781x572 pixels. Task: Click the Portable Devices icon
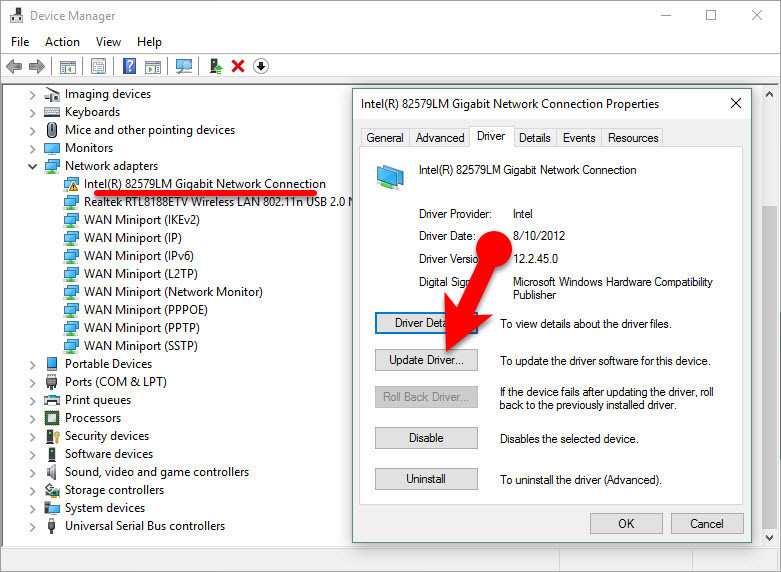point(52,364)
